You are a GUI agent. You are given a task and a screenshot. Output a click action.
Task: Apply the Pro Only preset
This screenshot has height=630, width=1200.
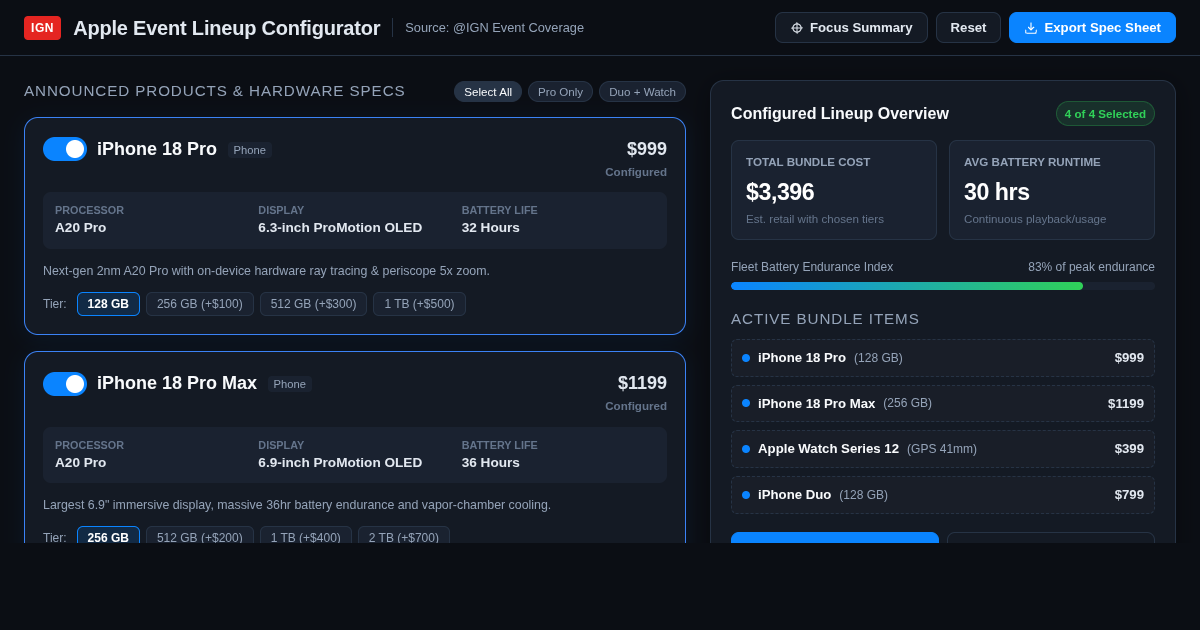(560, 92)
